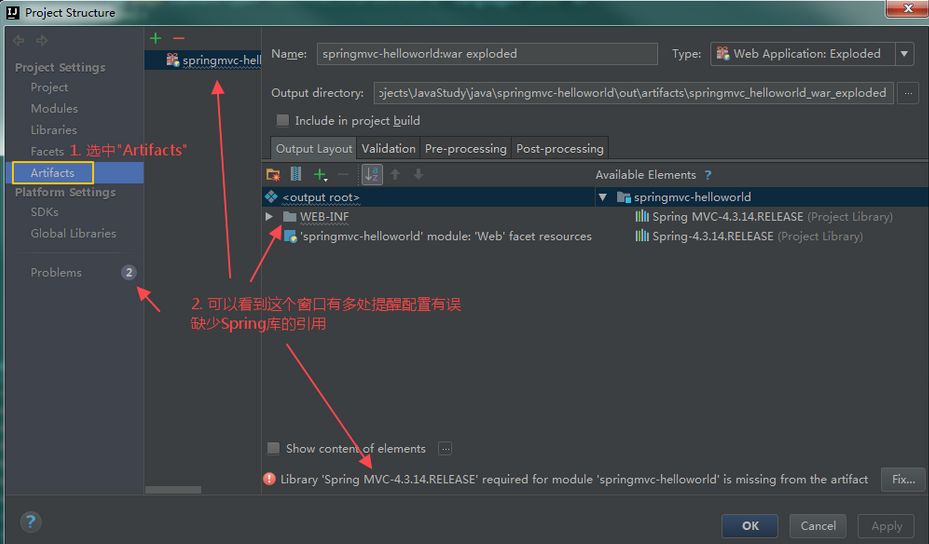Select the Artifacts settings section

click(x=53, y=172)
